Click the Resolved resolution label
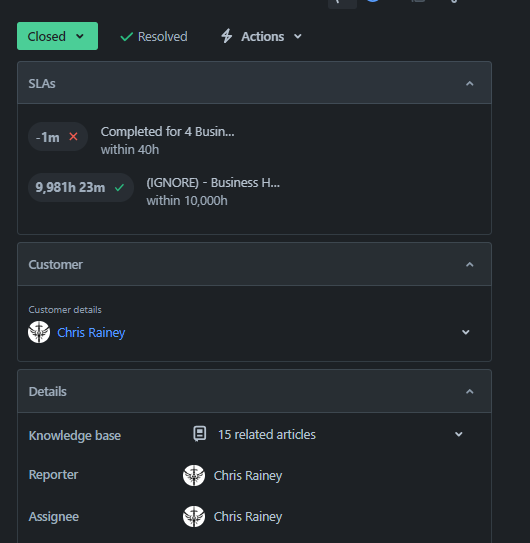 (162, 36)
